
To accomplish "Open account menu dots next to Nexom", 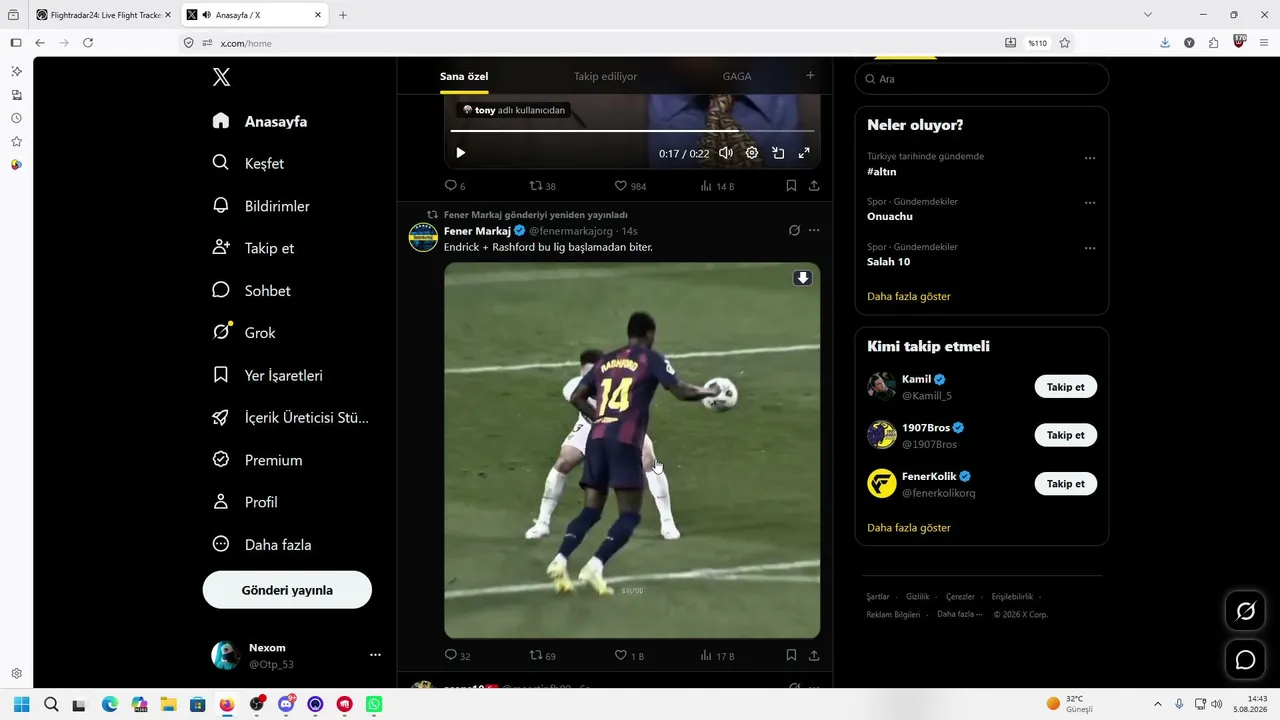I will [375, 655].
